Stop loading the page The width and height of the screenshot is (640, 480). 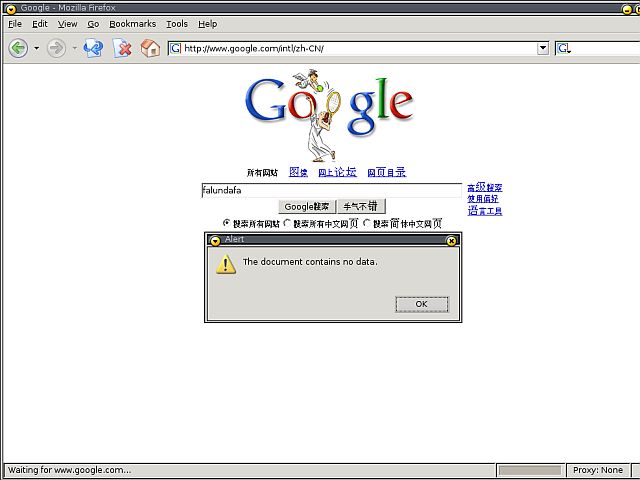(x=122, y=48)
